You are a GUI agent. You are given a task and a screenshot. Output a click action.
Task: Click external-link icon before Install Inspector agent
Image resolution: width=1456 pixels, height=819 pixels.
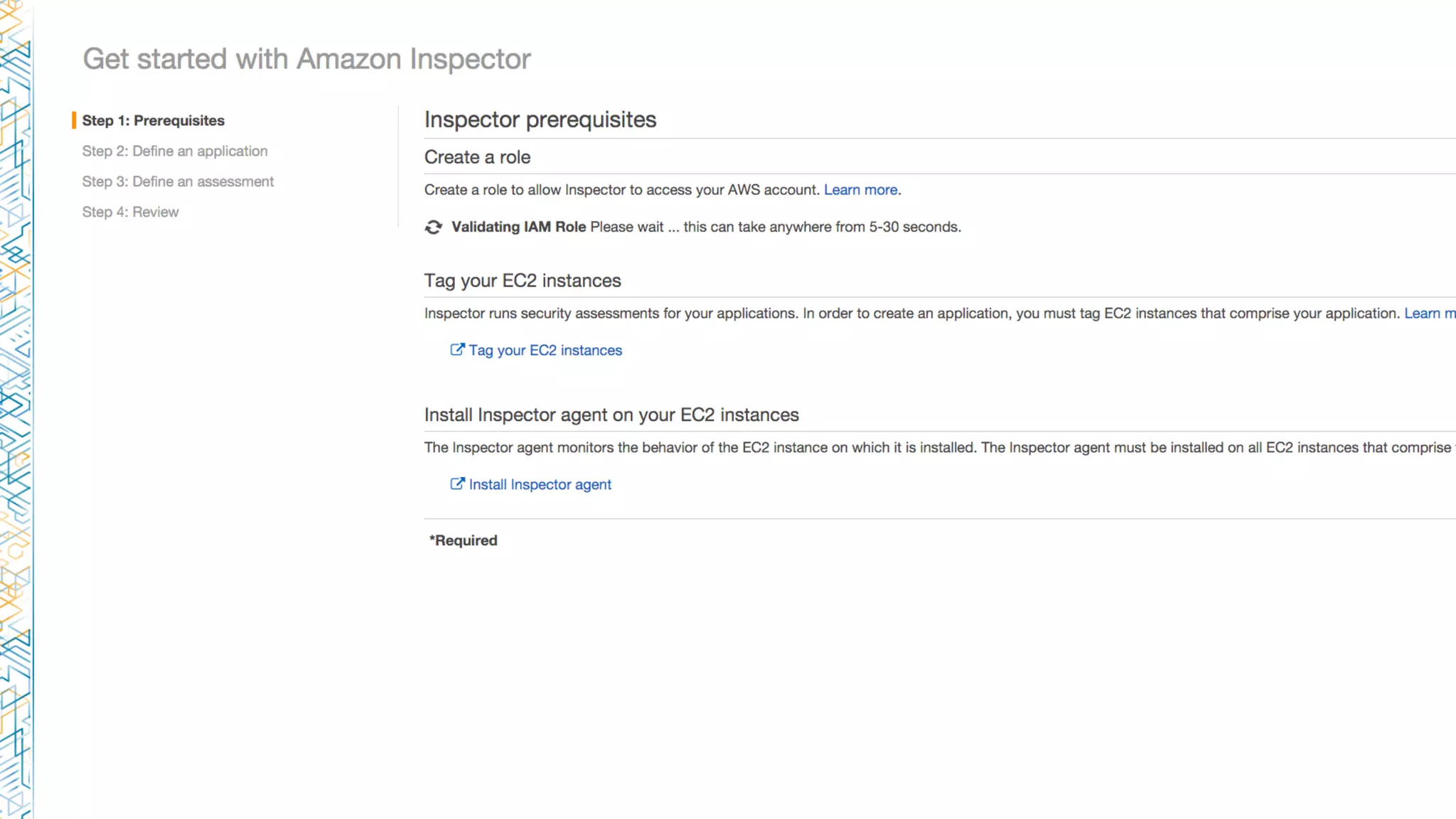coord(457,484)
